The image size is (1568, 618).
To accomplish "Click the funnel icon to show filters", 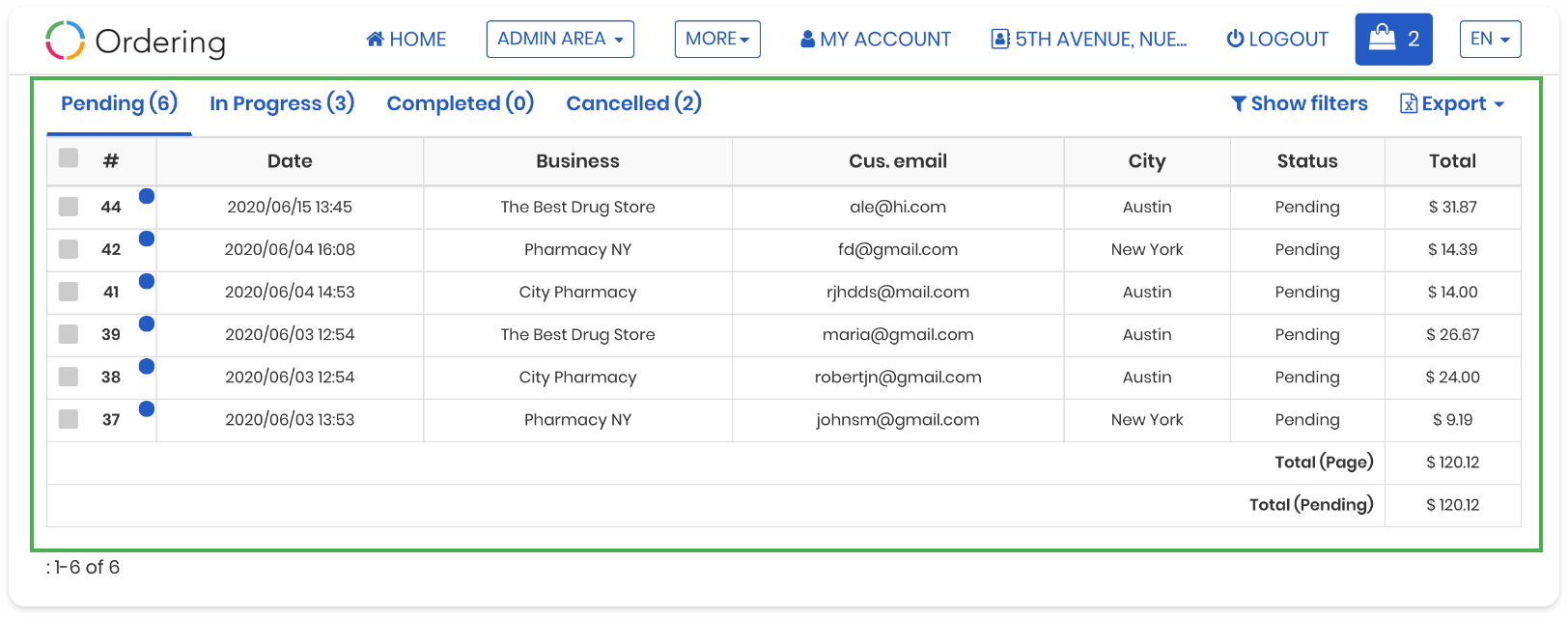I will point(1239,104).
